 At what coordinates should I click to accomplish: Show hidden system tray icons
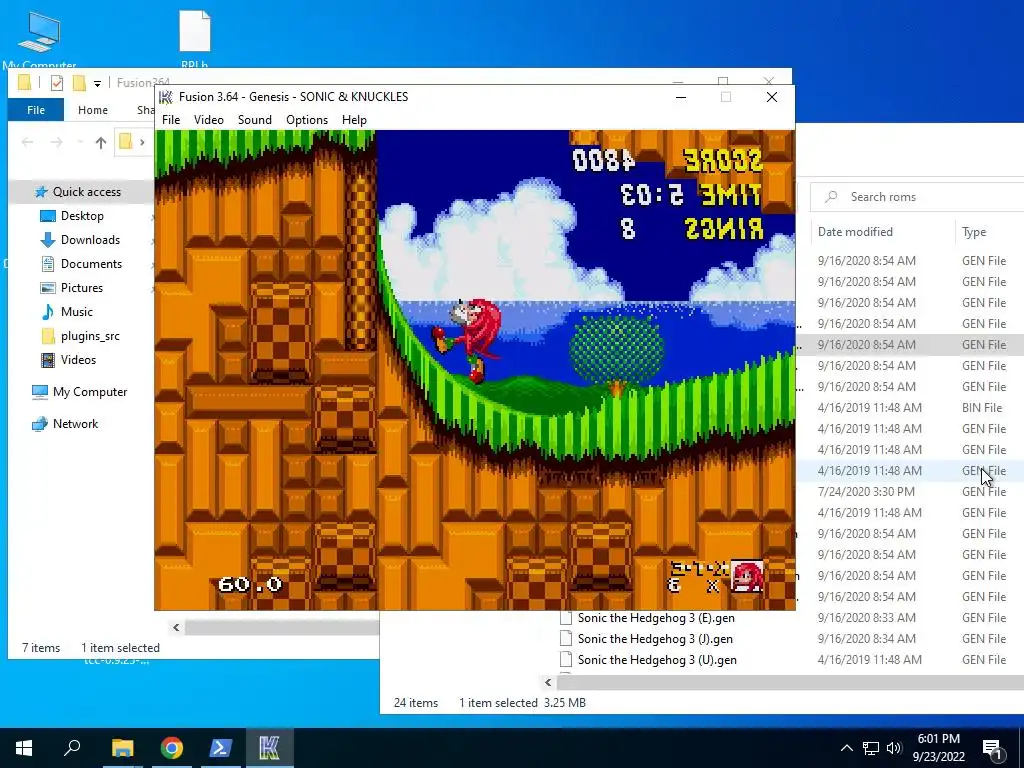[x=846, y=748]
